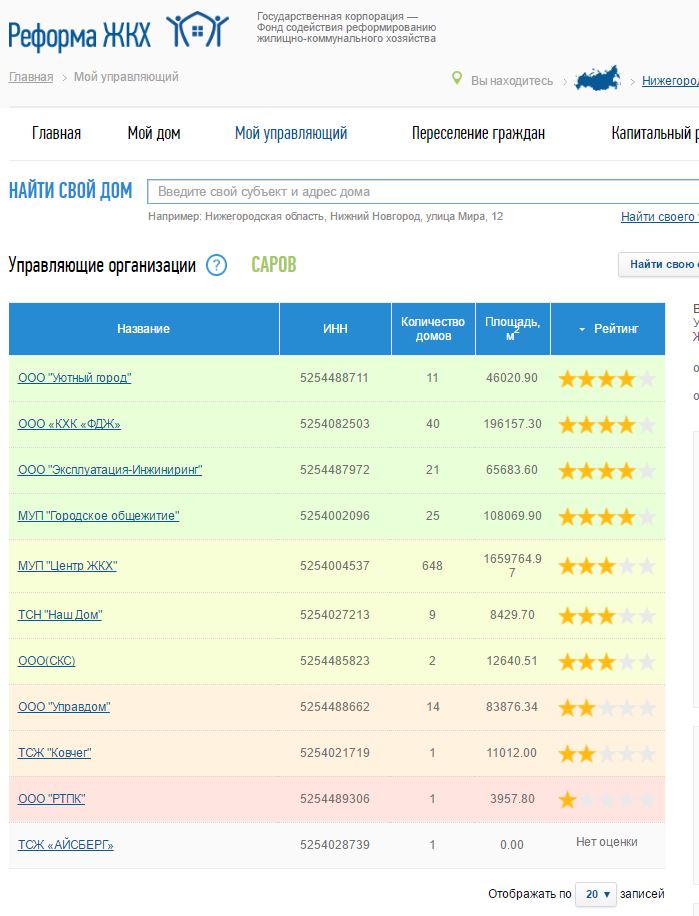Click the Нет оценки text
Image resolution: width=699 pixels, height=916 pixels.
tap(607, 842)
